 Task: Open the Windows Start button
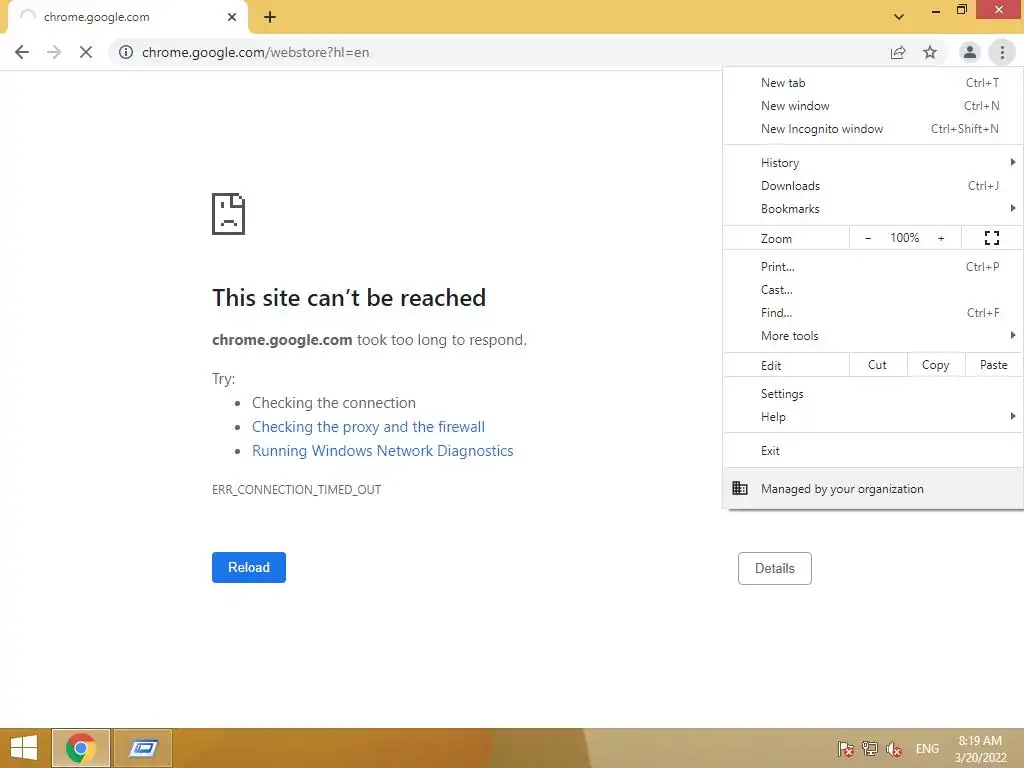pyautogui.click(x=24, y=748)
